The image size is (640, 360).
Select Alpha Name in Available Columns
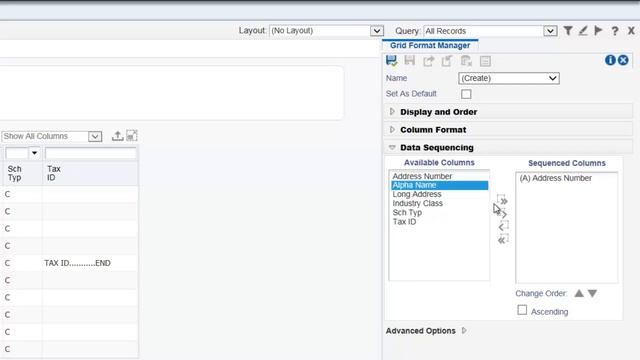[440, 185]
